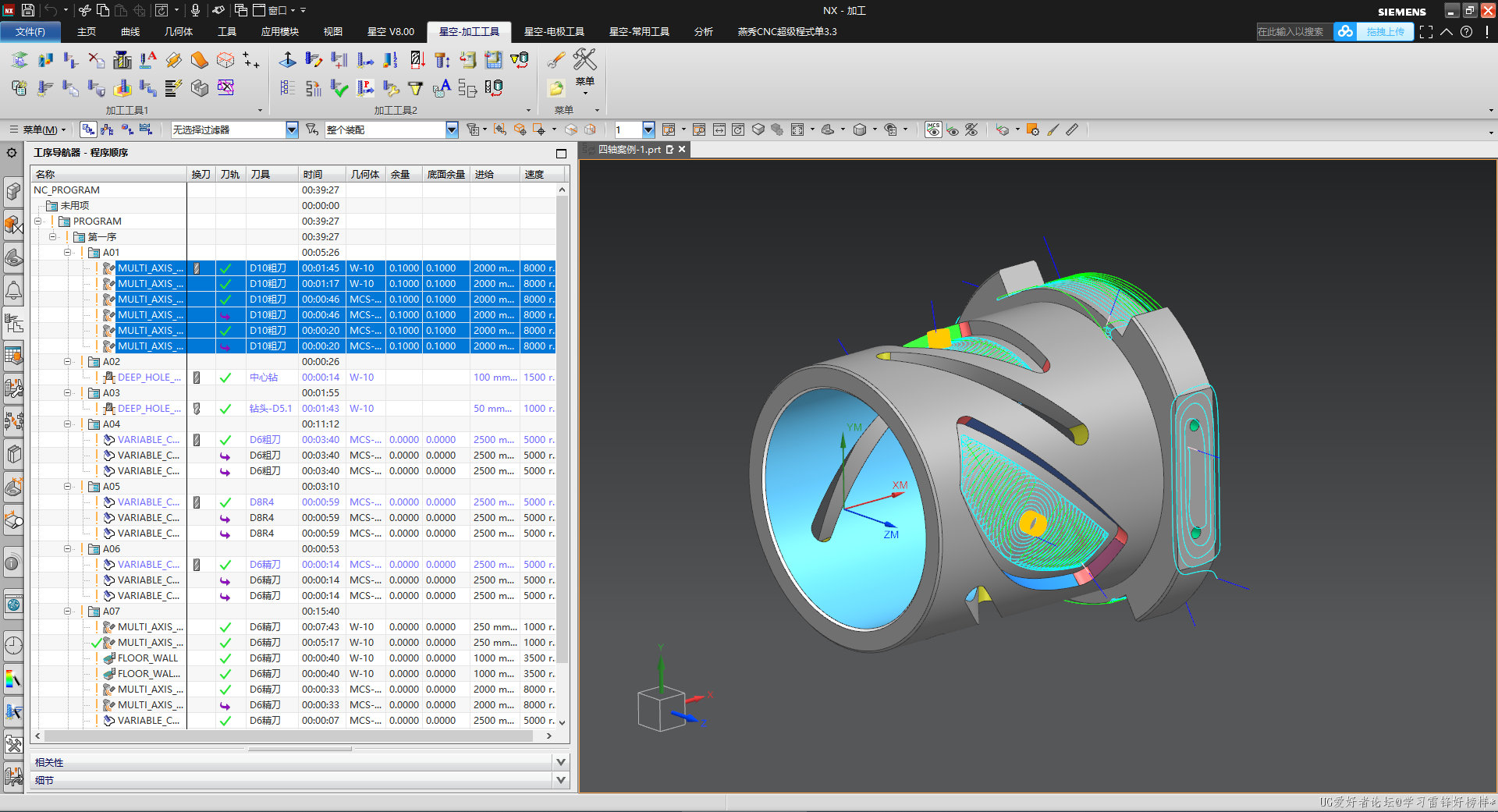Image resolution: width=1498 pixels, height=812 pixels.
Task: Click the color palette icon in resource bar
Action: [13, 679]
